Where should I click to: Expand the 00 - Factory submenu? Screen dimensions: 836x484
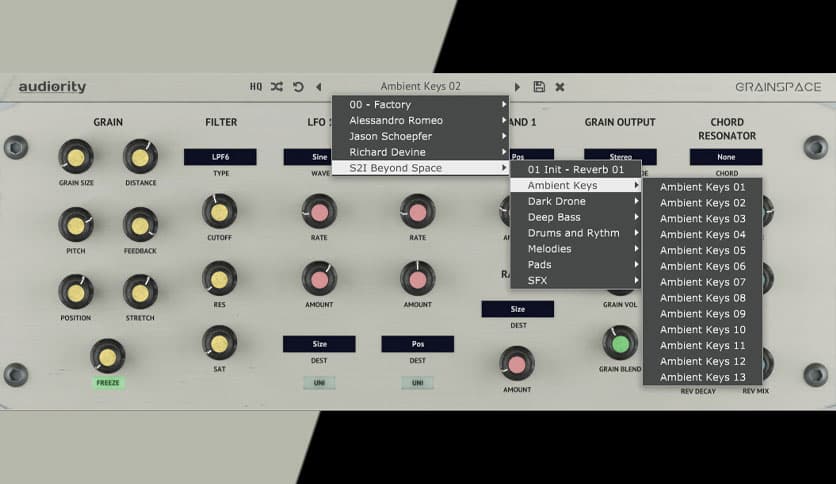[x=421, y=105]
